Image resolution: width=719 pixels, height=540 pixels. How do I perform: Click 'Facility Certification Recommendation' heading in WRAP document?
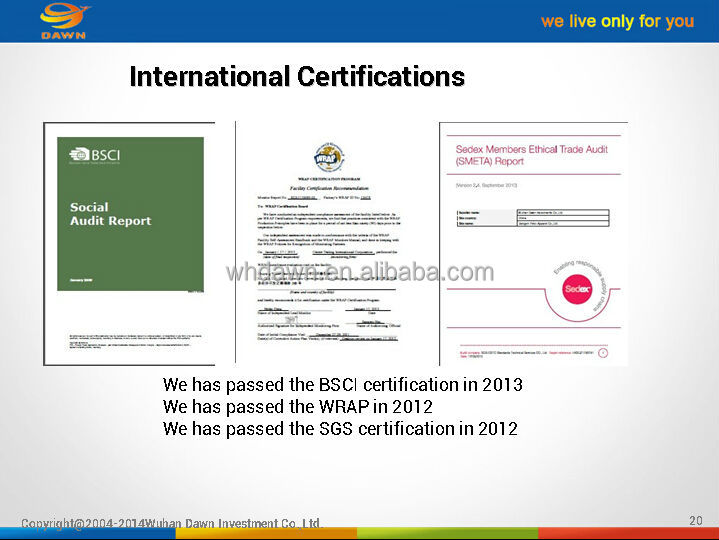(x=329, y=188)
